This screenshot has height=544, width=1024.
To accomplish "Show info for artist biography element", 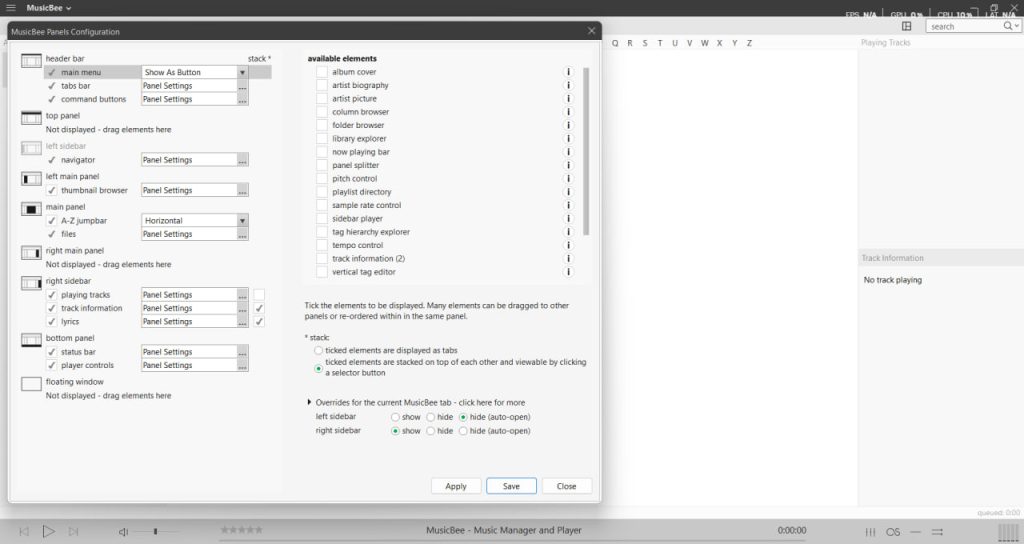I will pos(568,85).
